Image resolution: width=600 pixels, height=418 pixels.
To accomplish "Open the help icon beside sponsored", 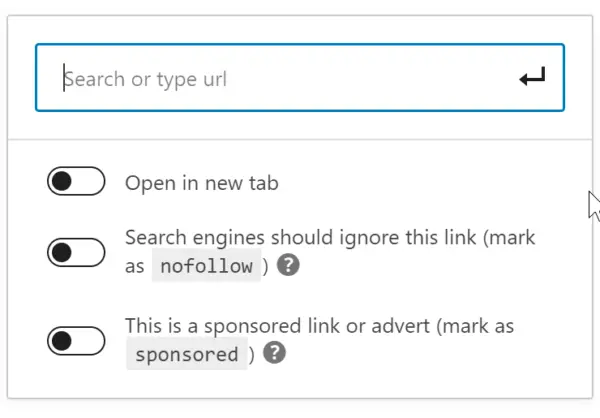I will coord(274,353).
